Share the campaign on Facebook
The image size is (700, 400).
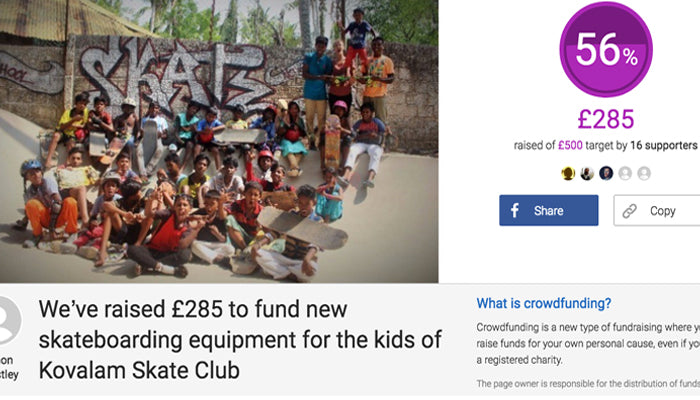[x=549, y=210]
